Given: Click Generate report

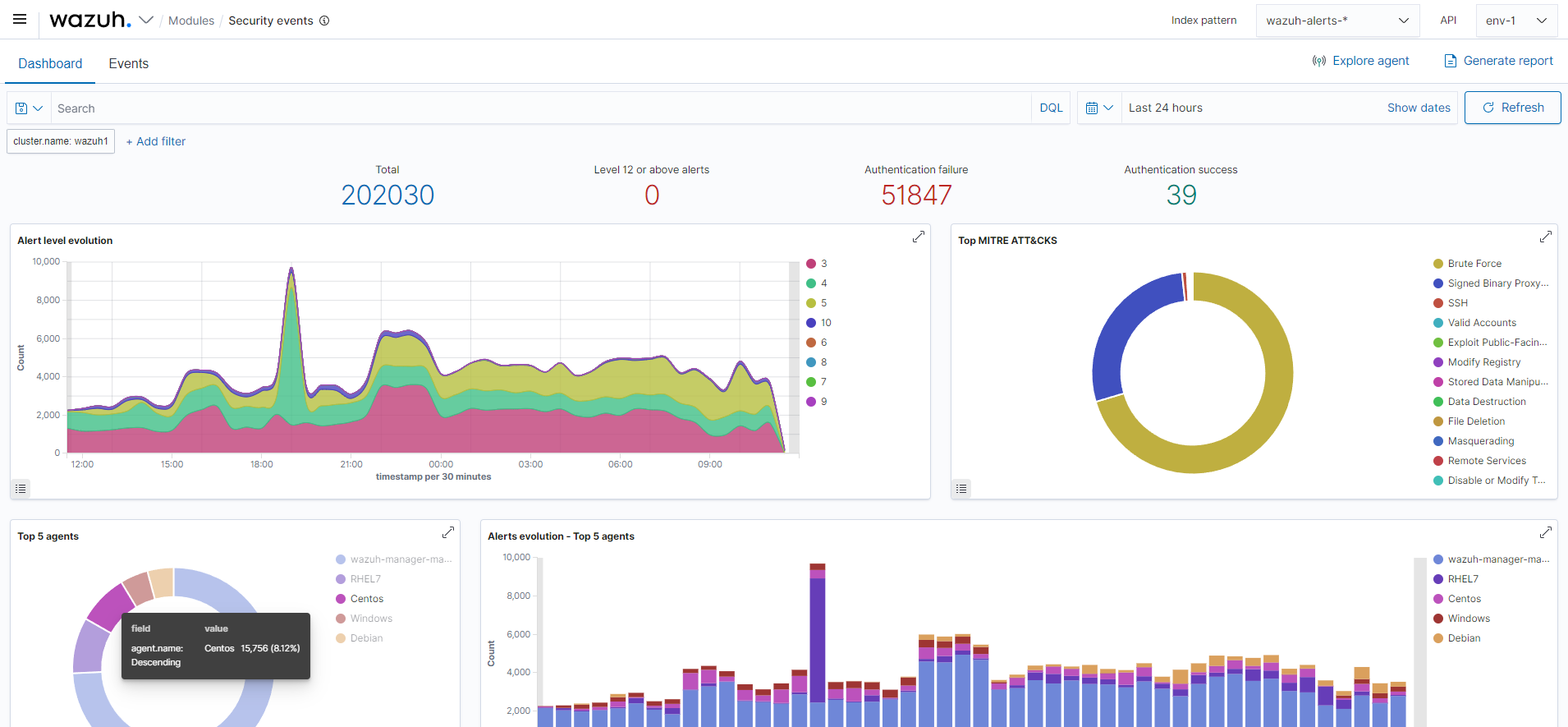Looking at the screenshot, I should point(1498,61).
